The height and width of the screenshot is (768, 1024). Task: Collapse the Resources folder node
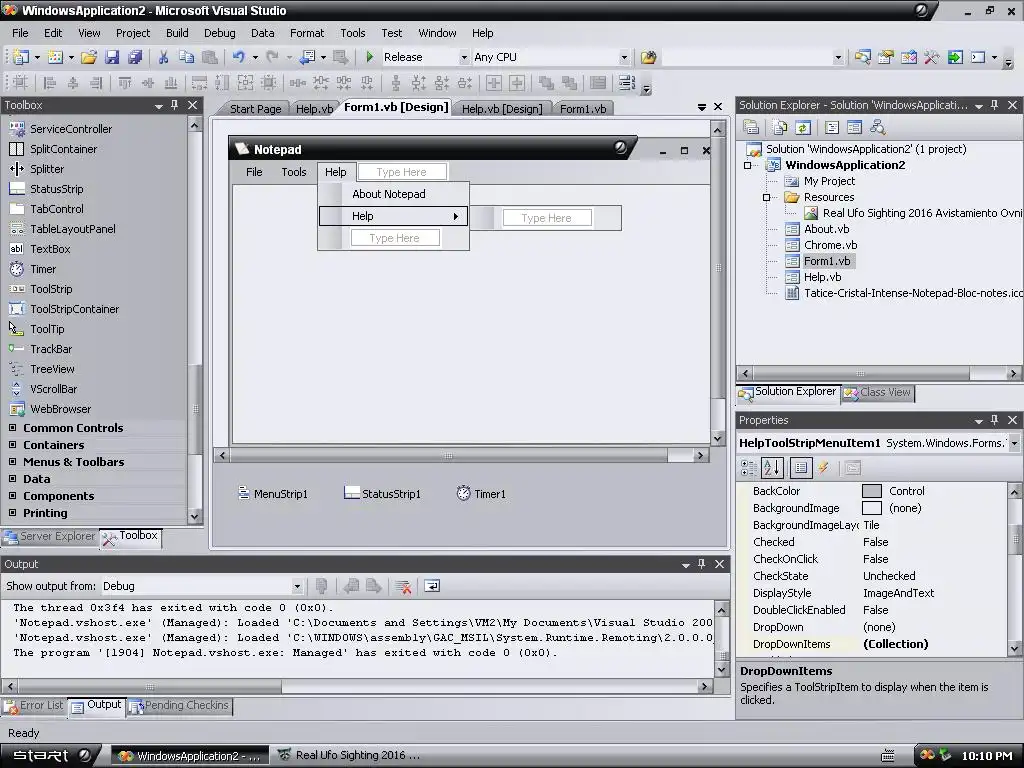point(767,197)
